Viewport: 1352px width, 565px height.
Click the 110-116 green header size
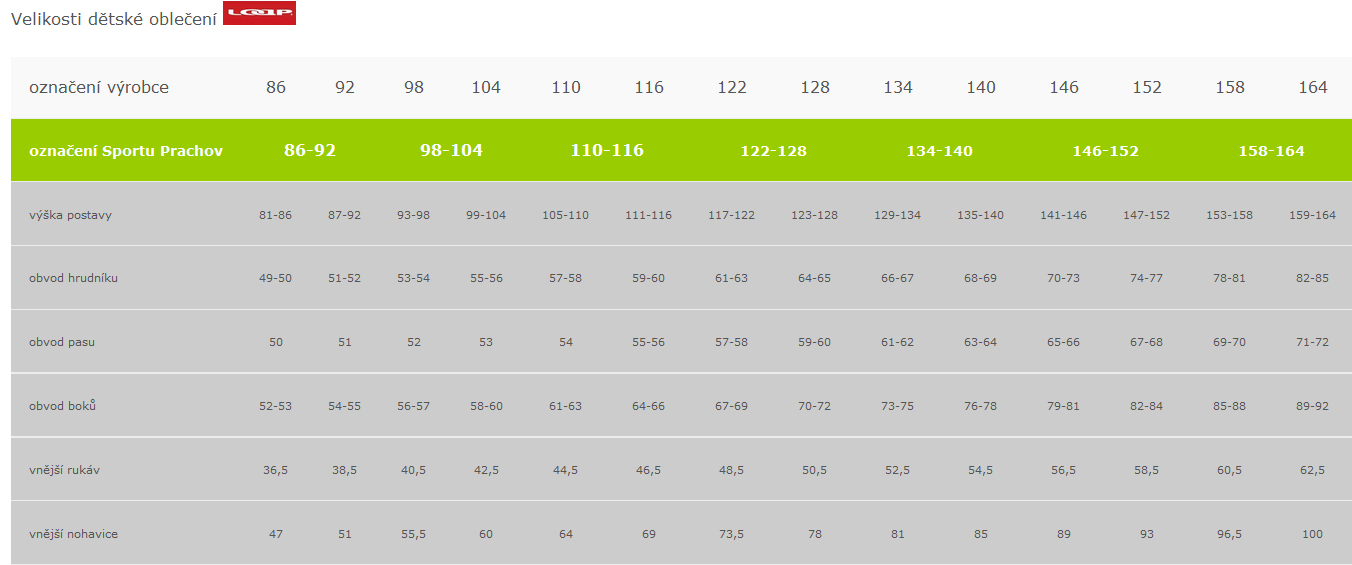point(607,150)
